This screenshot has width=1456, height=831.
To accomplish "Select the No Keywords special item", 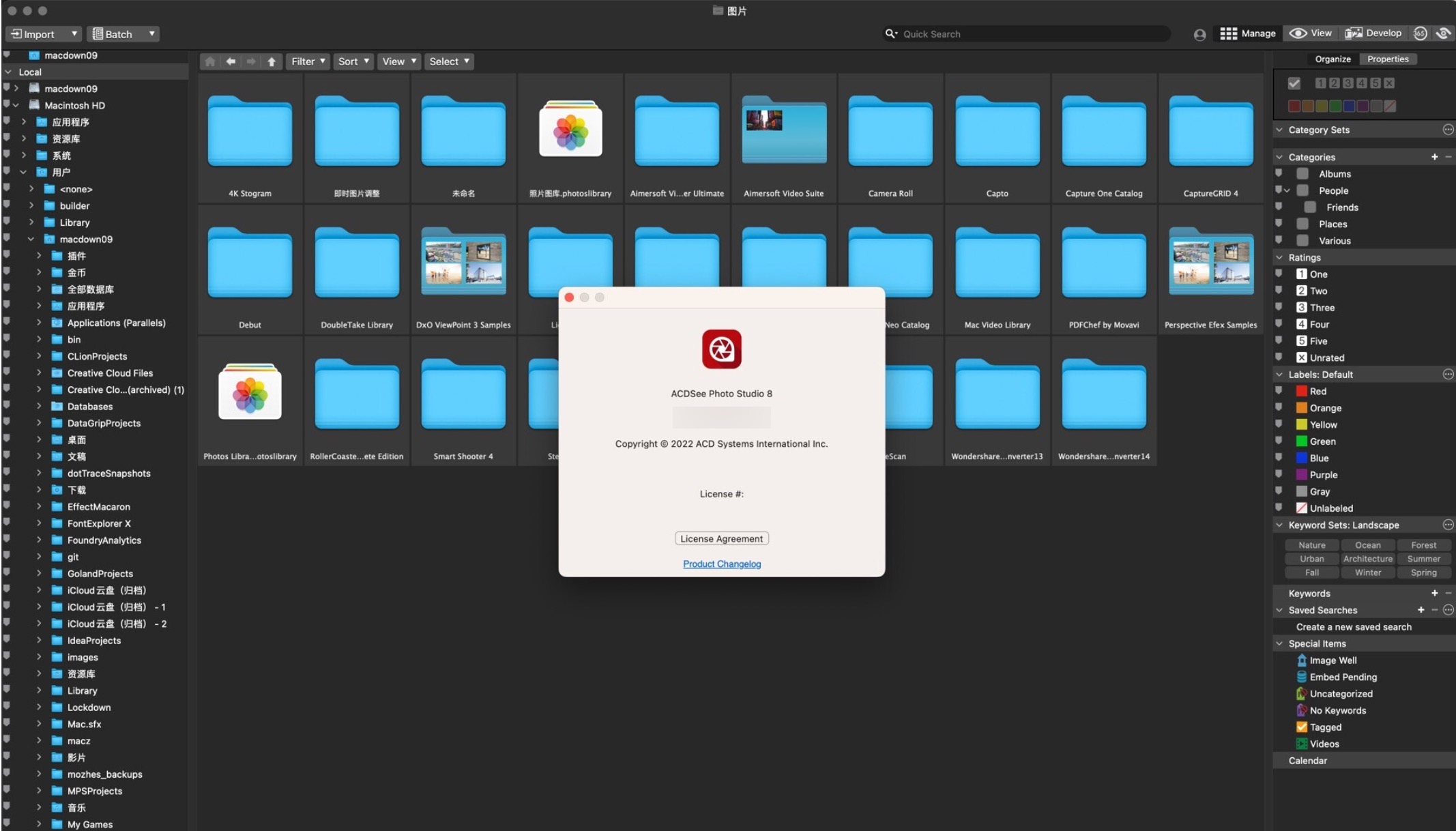I will tap(1331, 710).
